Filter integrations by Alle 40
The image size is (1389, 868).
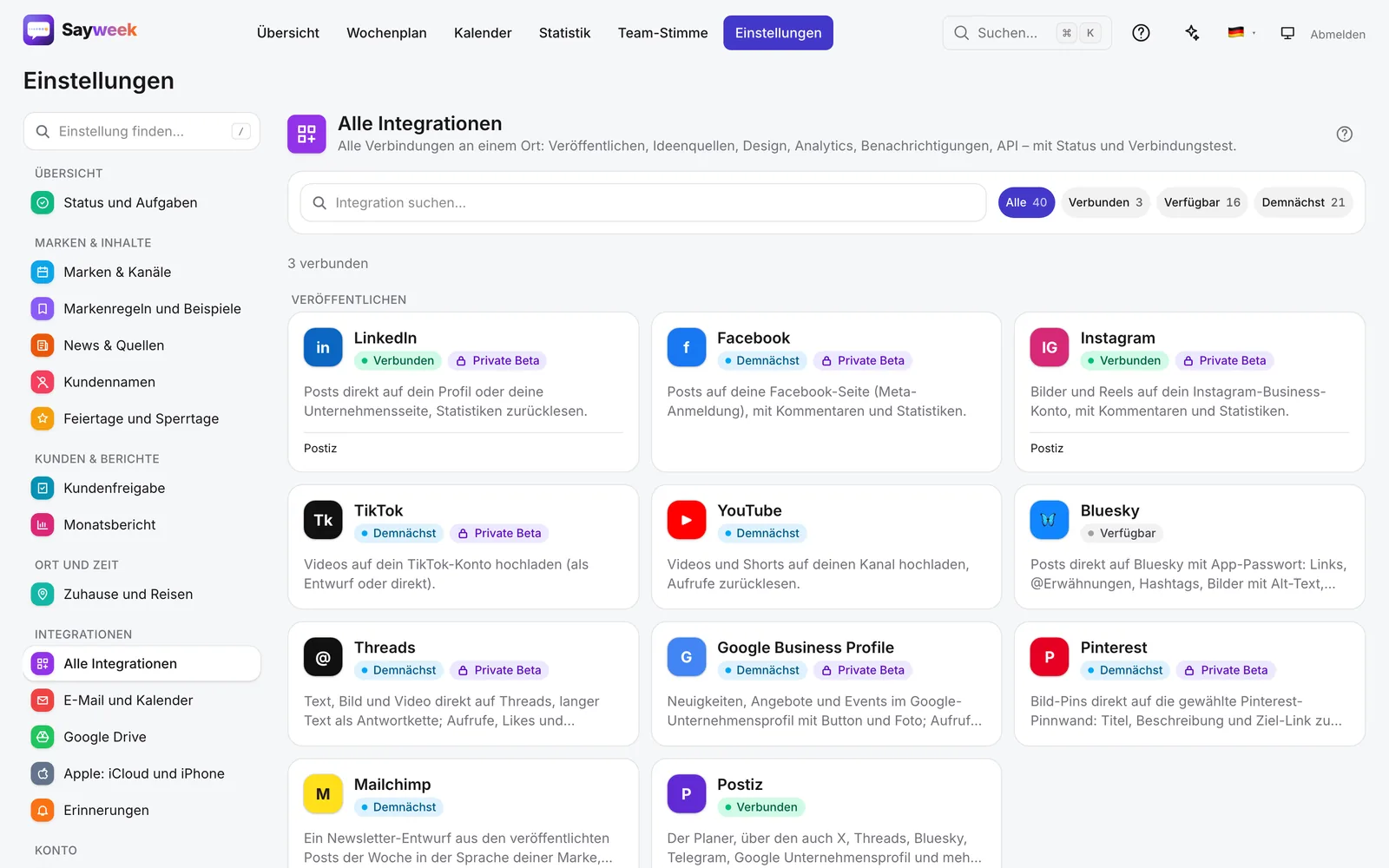coord(1026,202)
